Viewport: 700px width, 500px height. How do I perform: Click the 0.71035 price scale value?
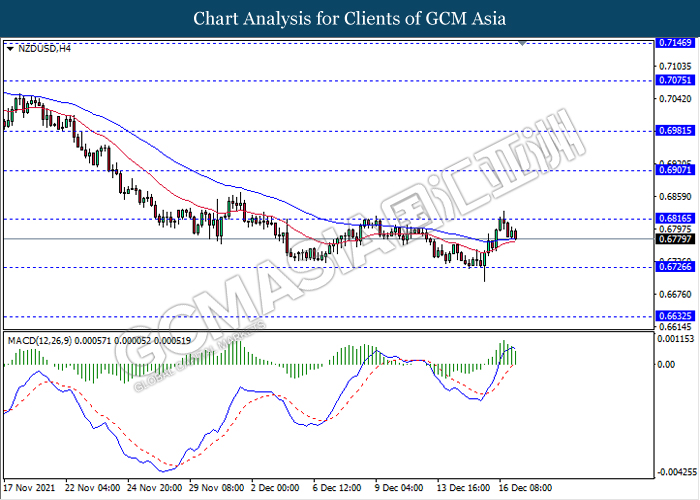(x=675, y=67)
